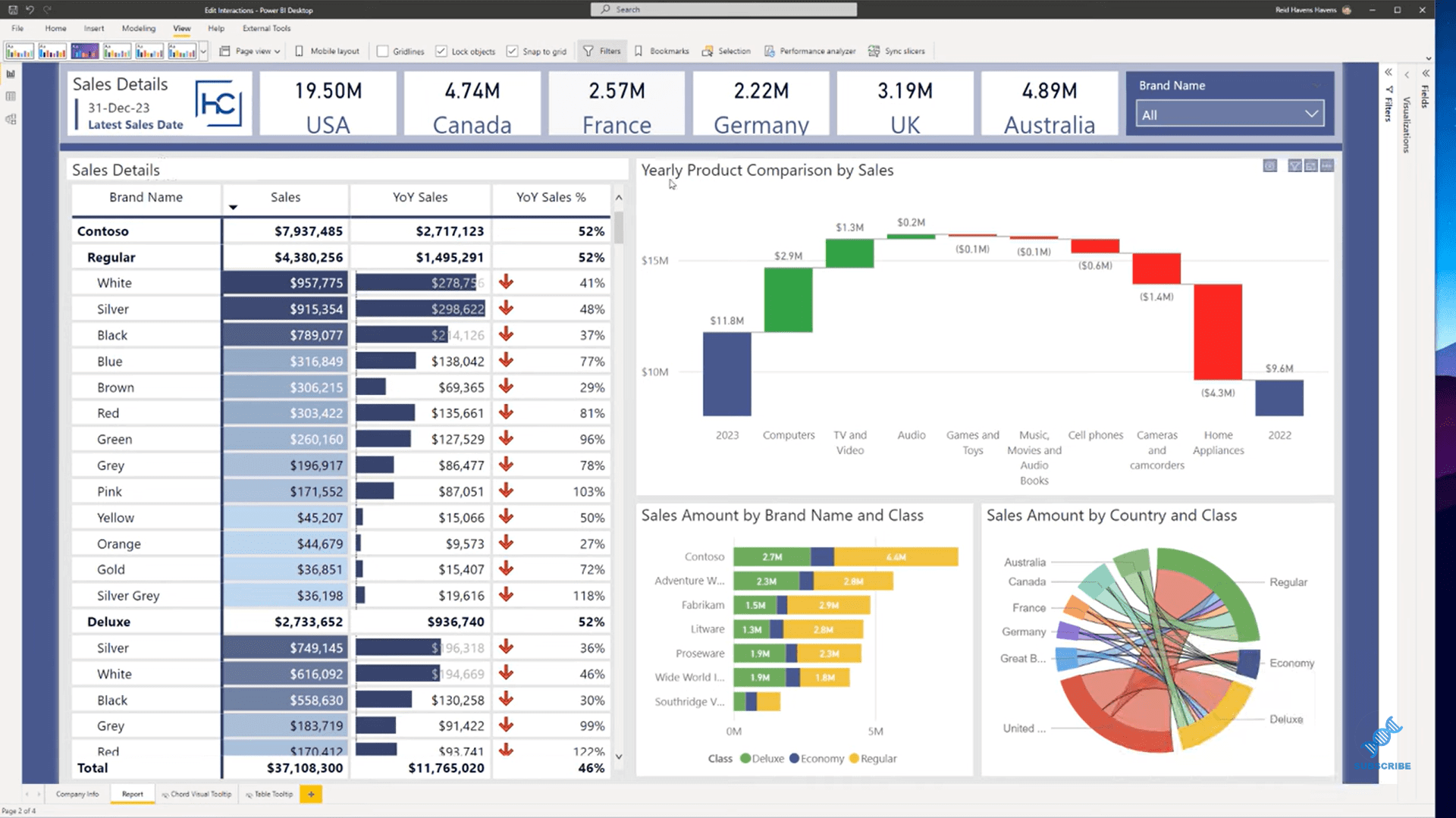
Task: Open the Data view sidebar icon
Action: [x=11, y=96]
